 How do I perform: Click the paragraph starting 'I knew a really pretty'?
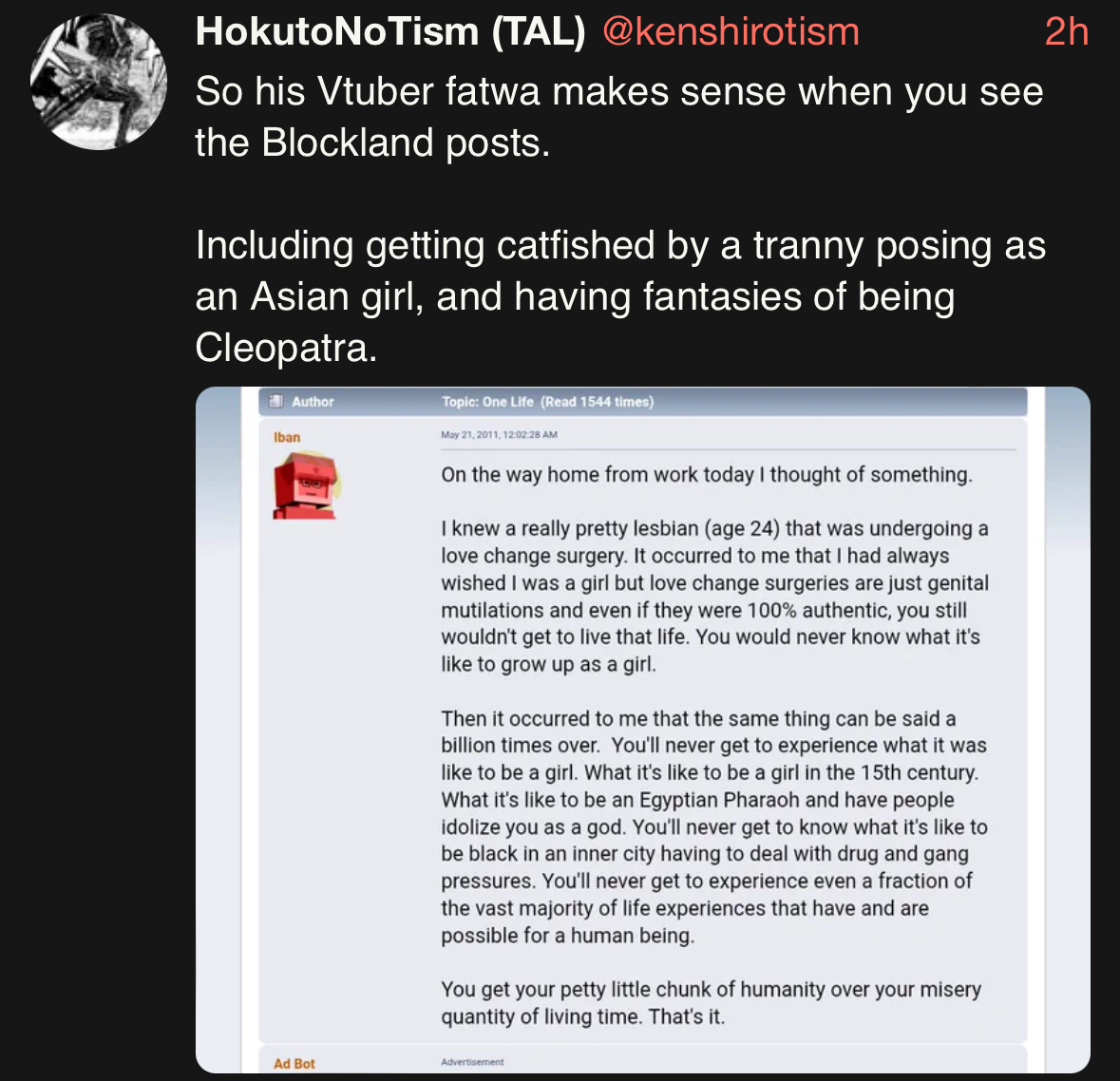pyautogui.click(x=713, y=596)
